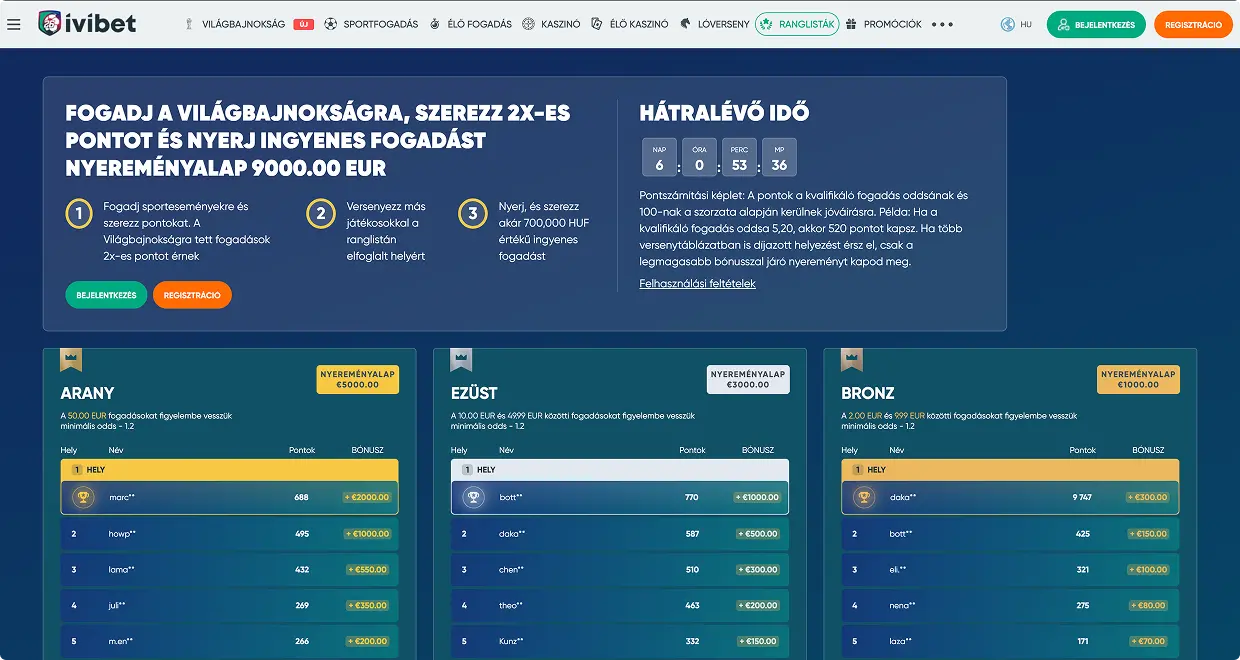Click the Bronz Nyereményalap €1000.00 badge
This screenshot has height=660, width=1240.
coord(1138,379)
